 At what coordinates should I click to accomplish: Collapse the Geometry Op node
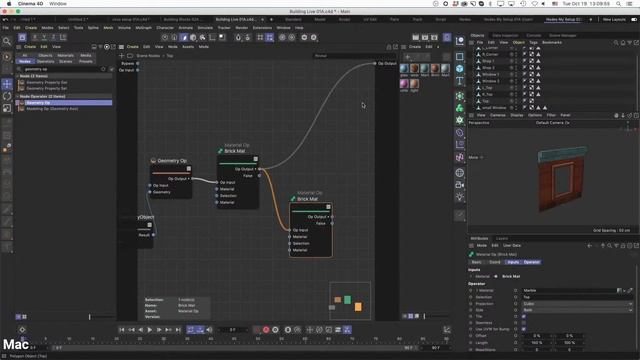pyautogui.click(x=189, y=168)
